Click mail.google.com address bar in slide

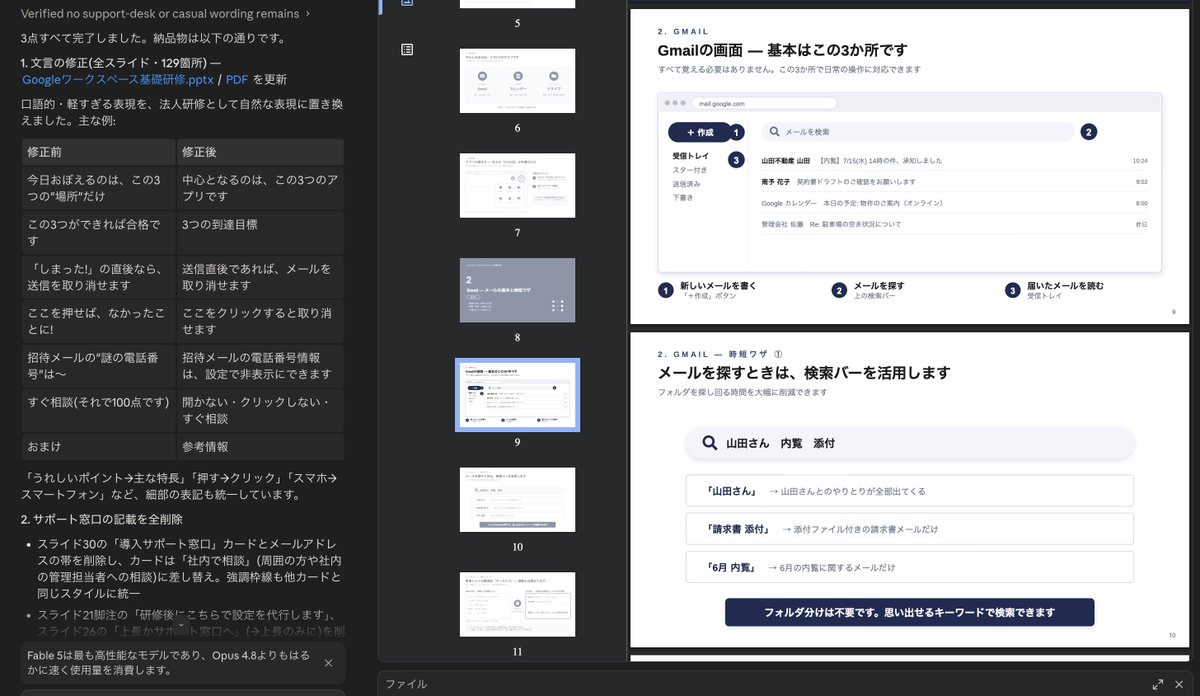(765, 103)
